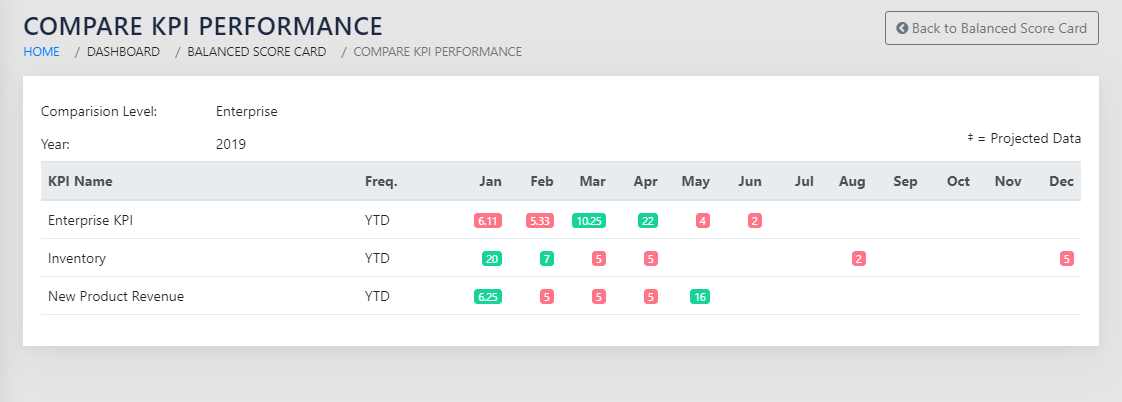Open the HOME breadcrumb link
1122x402 pixels.
point(41,51)
